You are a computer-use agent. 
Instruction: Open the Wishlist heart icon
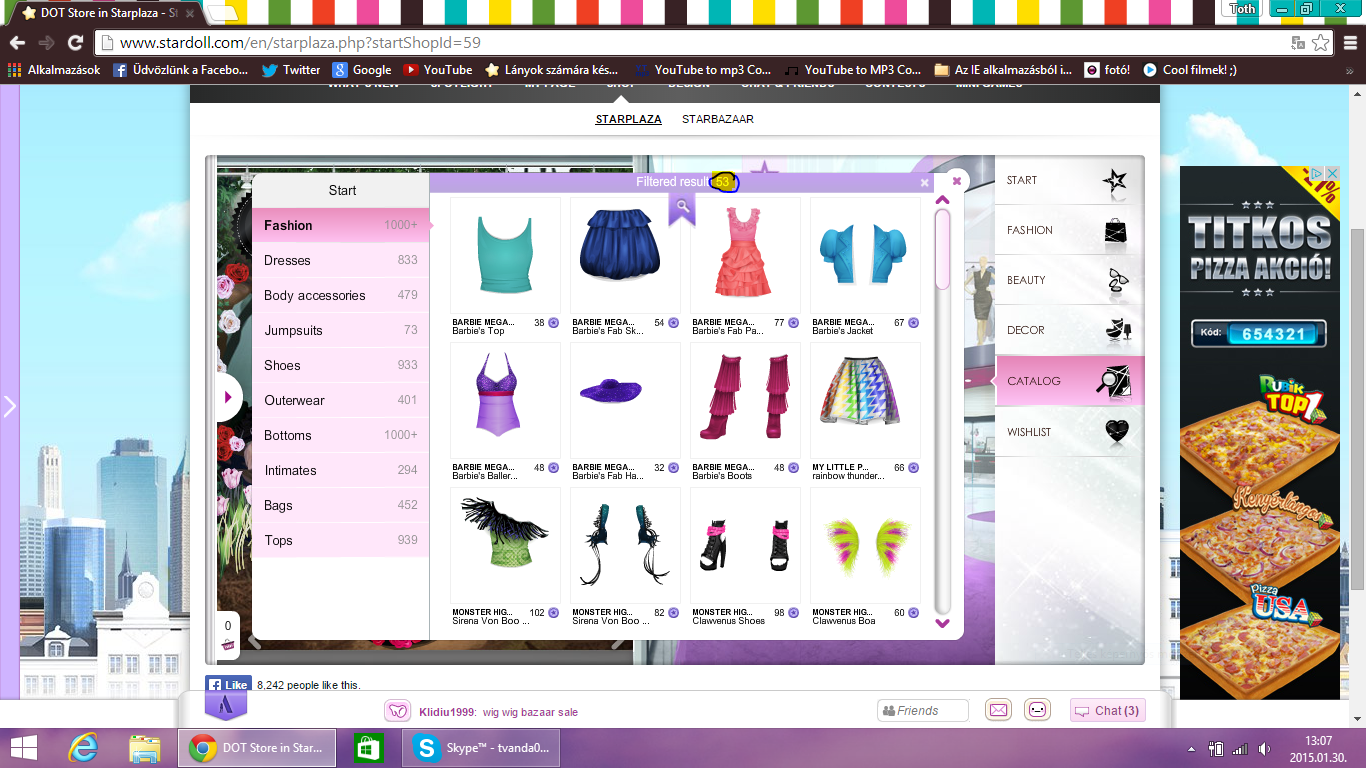point(1117,432)
